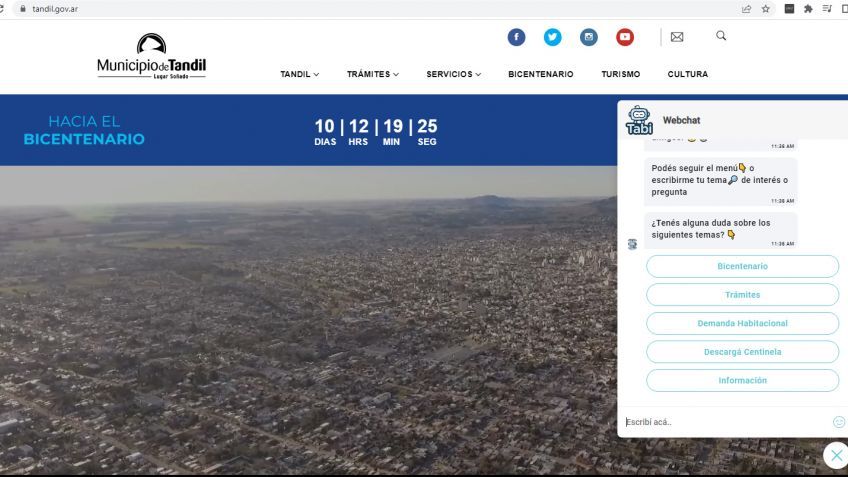Click the countdown timer display
Image resolution: width=848 pixels, height=477 pixels.
376,132
